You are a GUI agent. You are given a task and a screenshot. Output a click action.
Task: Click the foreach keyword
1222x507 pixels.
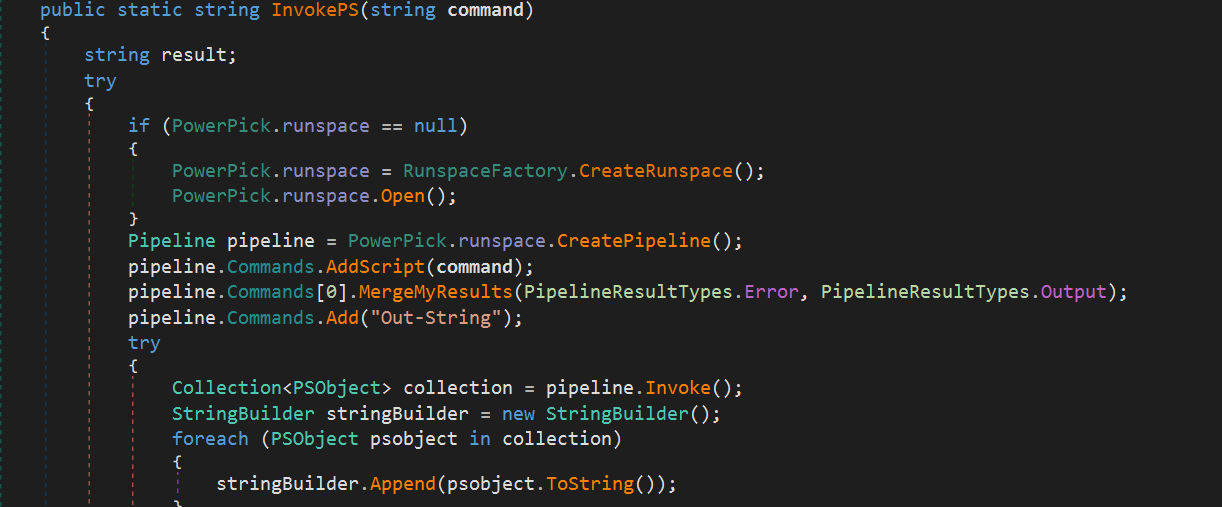210,439
